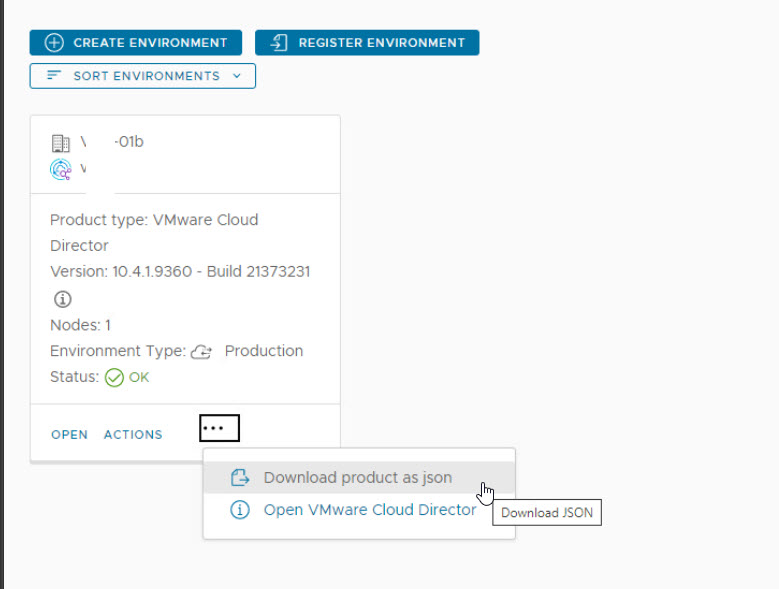Click the Sort Environments chevron arrow
This screenshot has width=779, height=589.
237,76
